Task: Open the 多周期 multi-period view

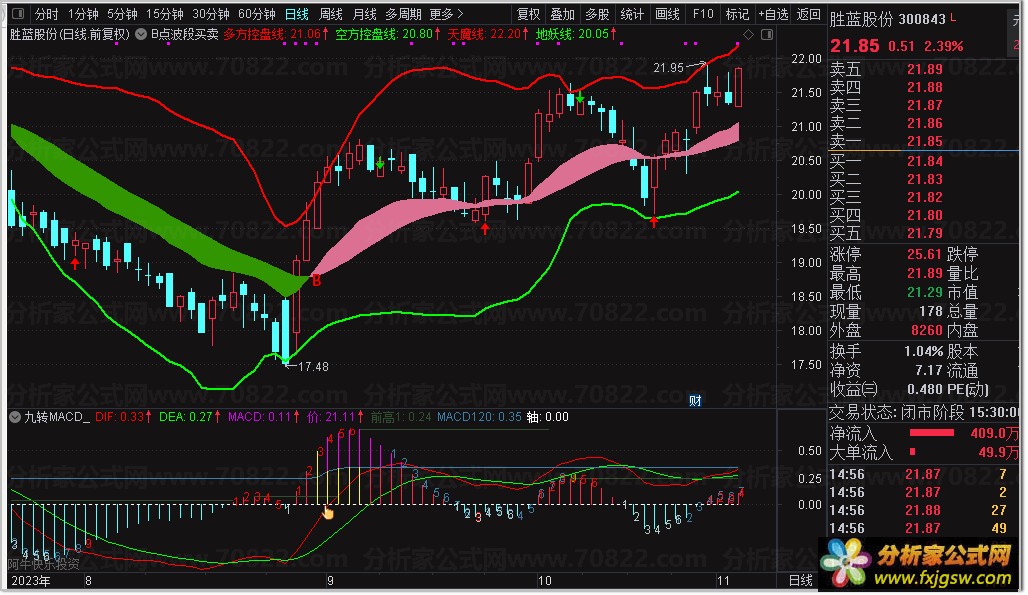Action: click(x=403, y=14)
